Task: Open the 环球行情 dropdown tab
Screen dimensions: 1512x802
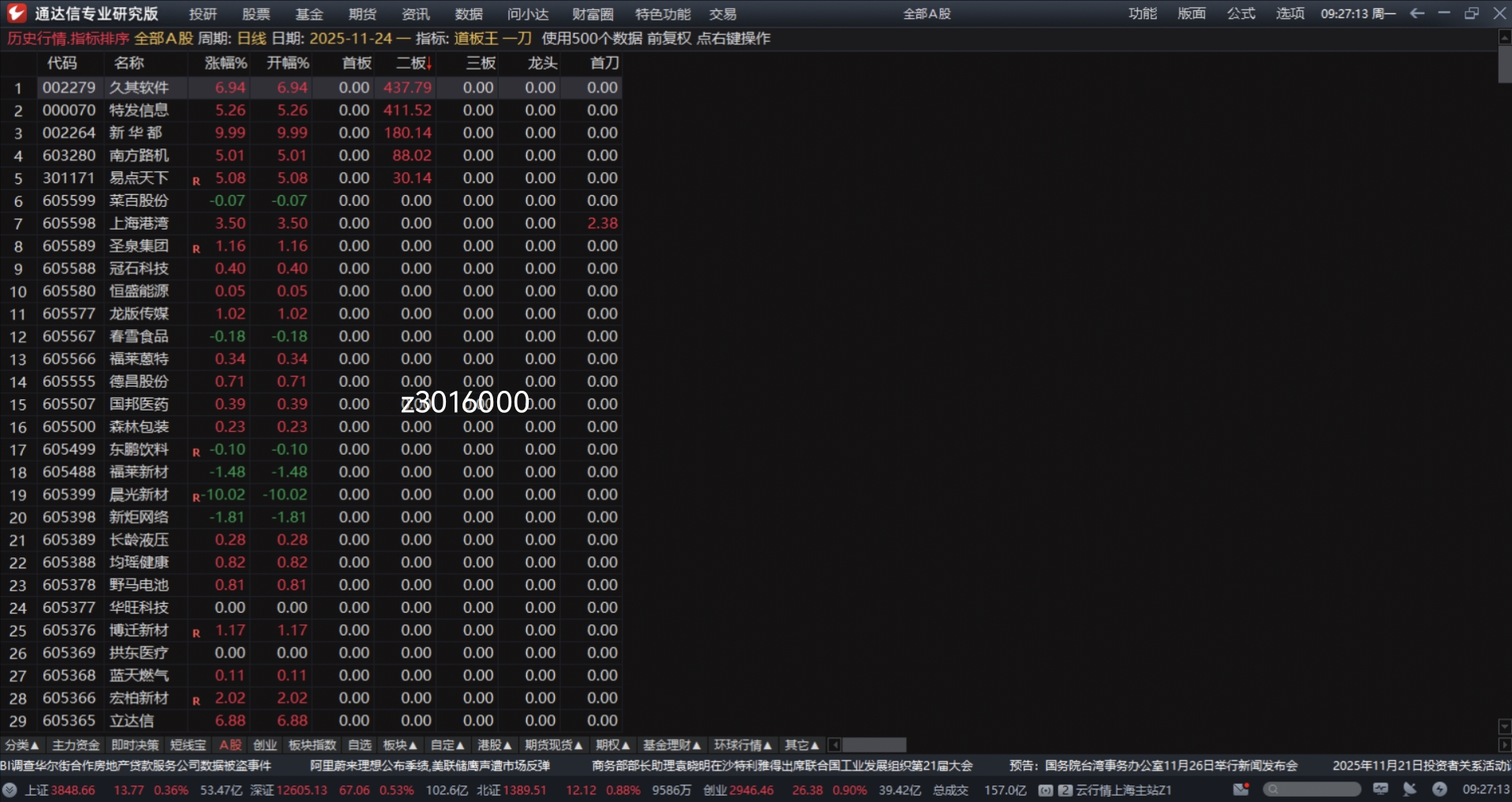Action: click(x=743, y=745)
